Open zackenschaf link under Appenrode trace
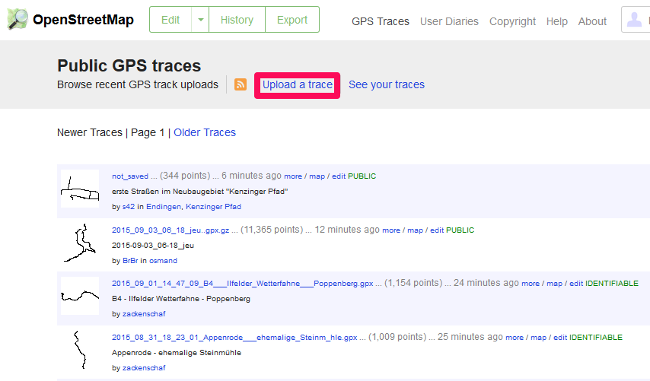The image size is (650, 381). point(144,368)
